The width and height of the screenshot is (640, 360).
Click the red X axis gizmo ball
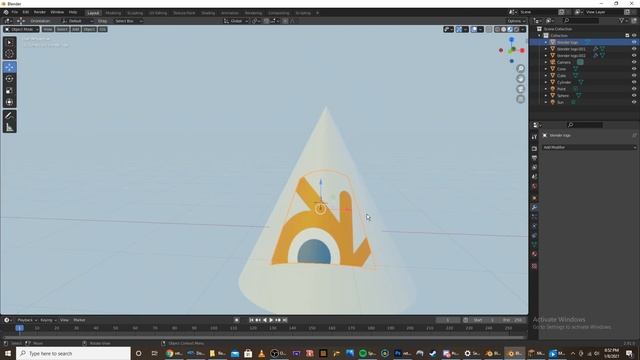click(522, 50)
